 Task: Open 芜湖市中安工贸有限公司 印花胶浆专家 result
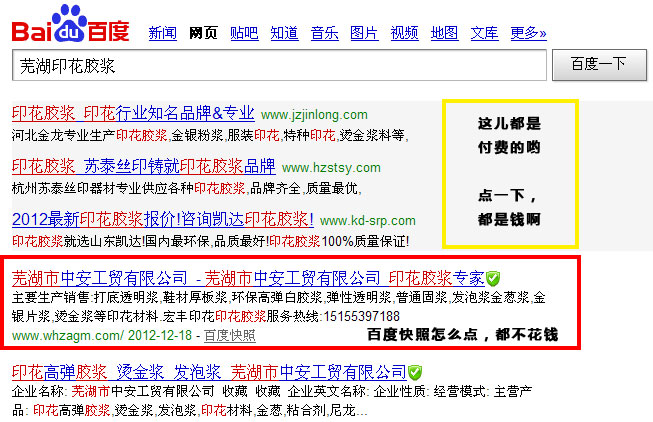pos(248,278)
